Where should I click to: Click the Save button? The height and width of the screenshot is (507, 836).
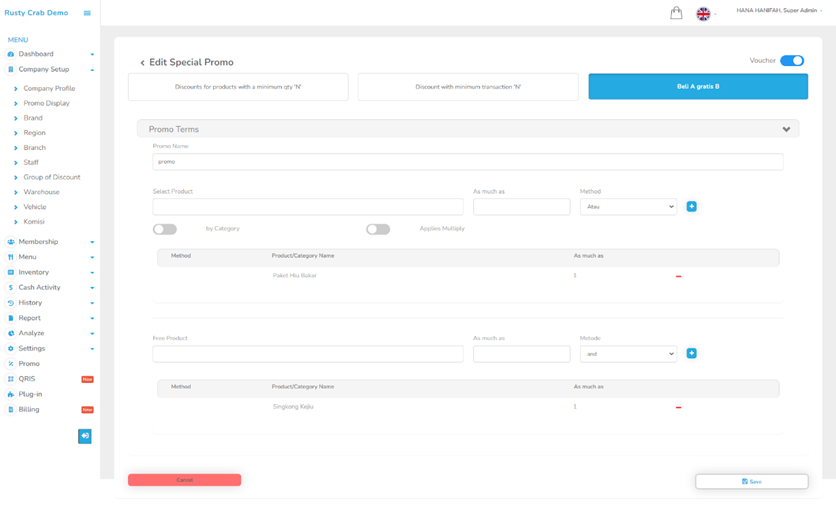[752, 481]
